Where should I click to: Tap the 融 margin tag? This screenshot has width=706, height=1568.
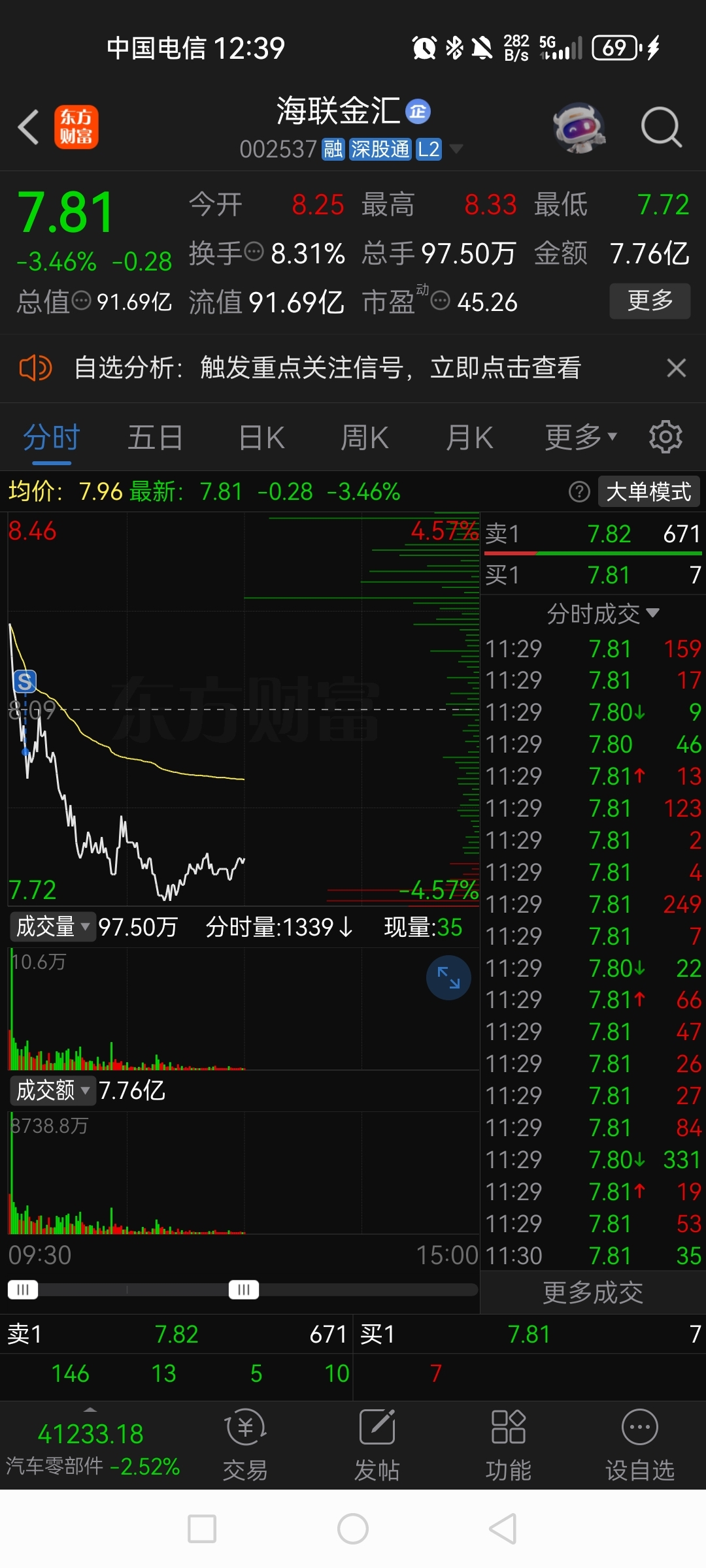coord(333,150)
